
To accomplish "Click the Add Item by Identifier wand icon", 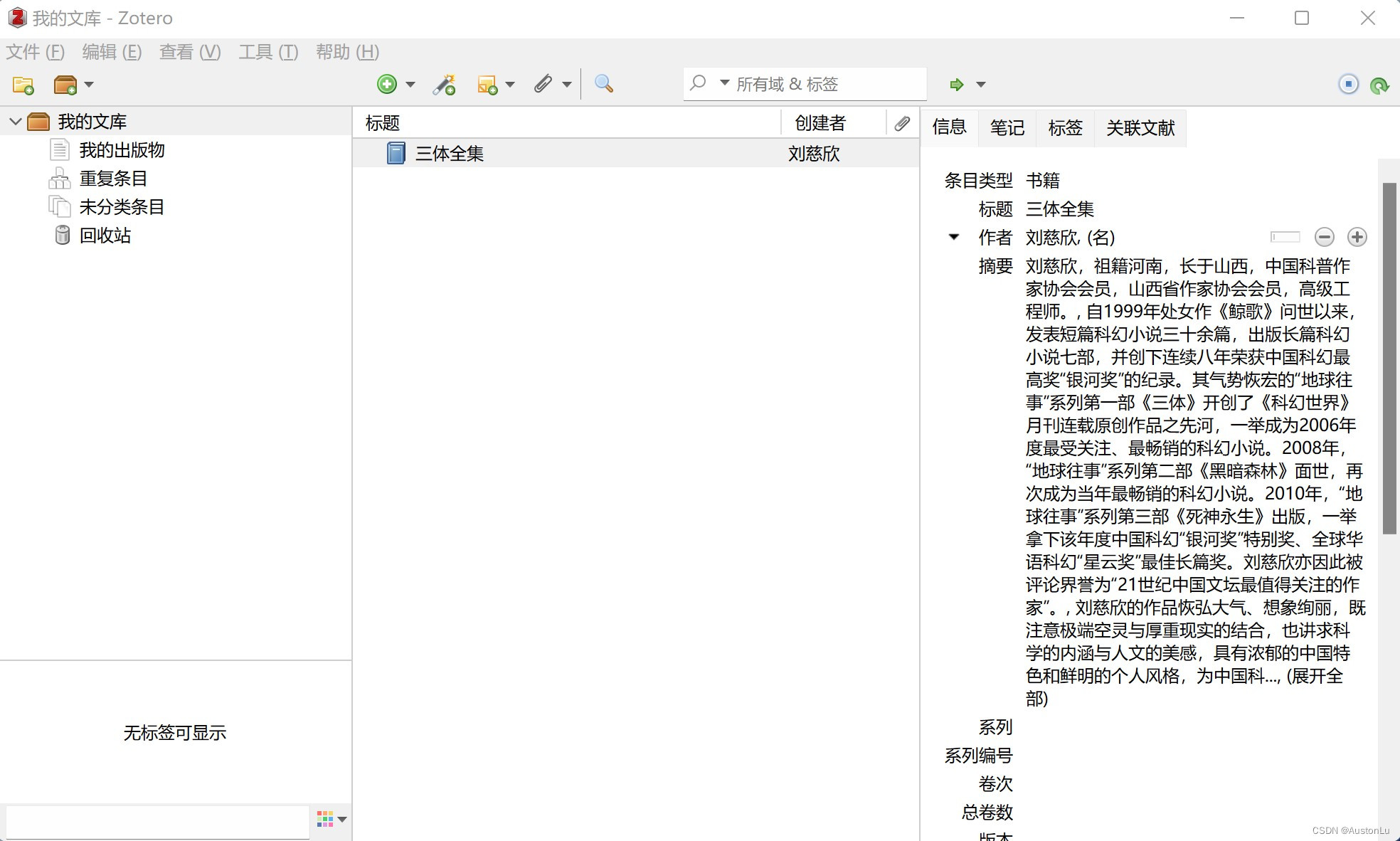I will 445,85.
